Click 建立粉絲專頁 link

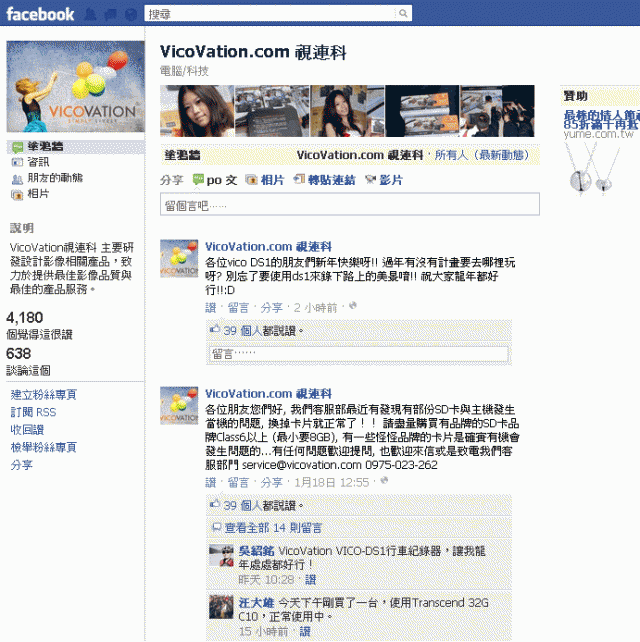43,395
